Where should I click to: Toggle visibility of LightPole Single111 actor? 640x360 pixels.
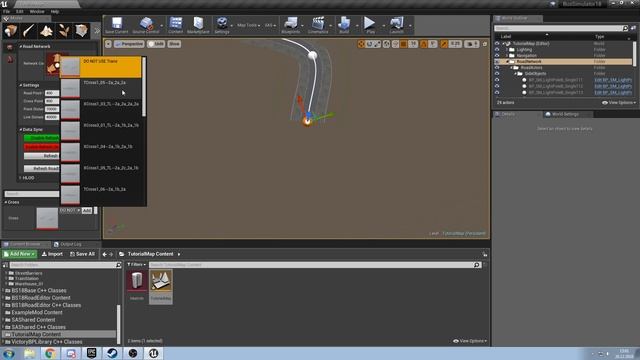pos(497,80)
